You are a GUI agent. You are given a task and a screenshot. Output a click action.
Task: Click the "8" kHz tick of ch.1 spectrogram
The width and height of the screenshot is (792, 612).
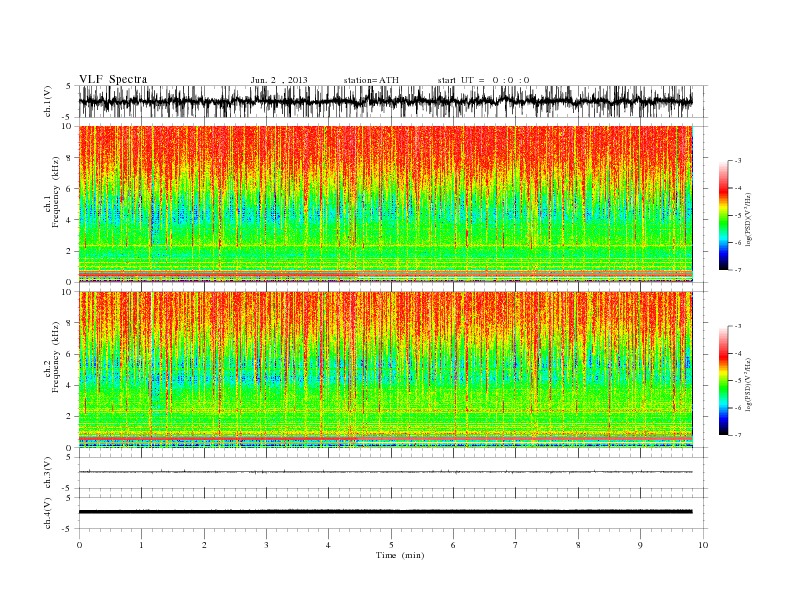[x=70, y=158]
